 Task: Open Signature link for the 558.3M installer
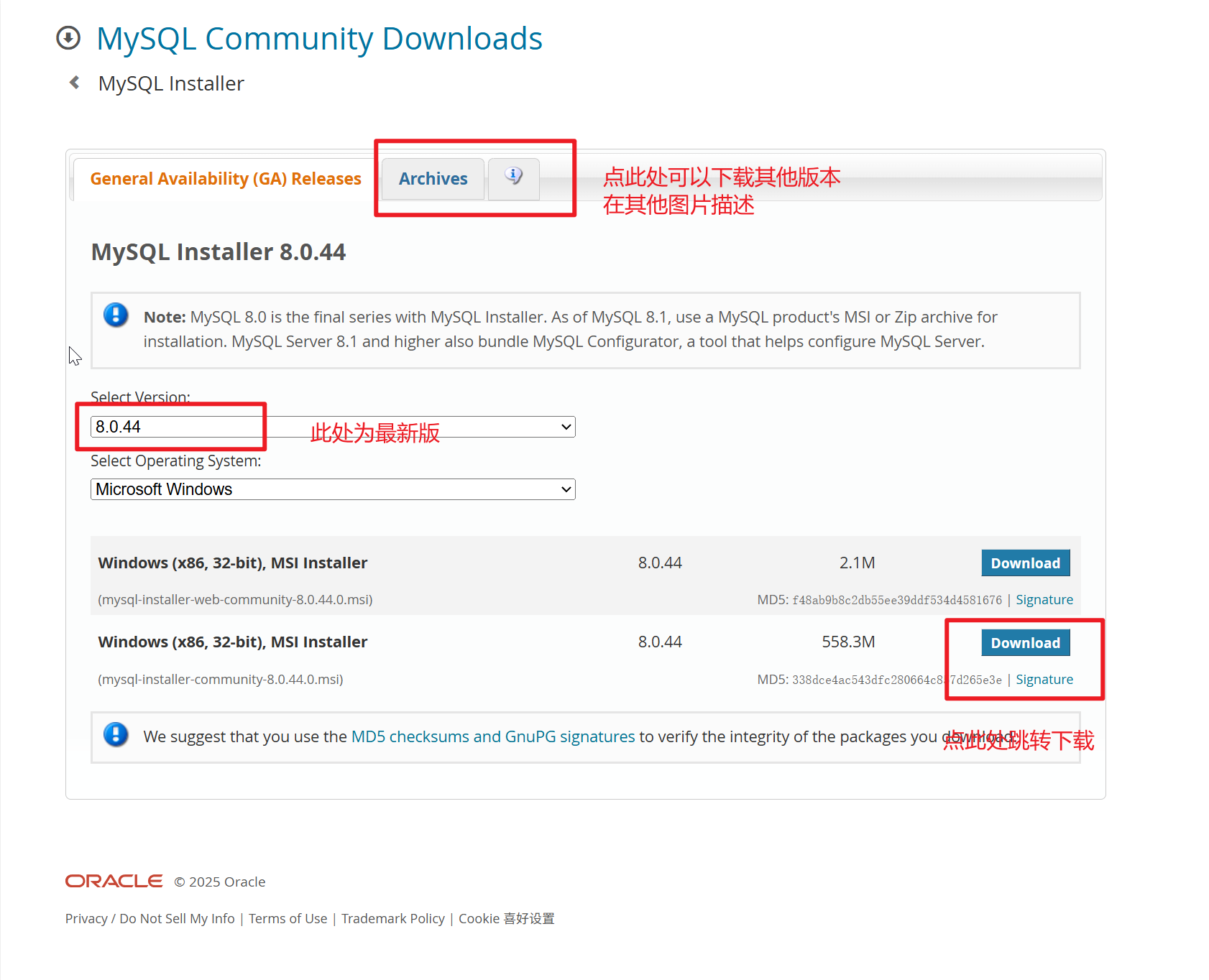click(1044, 680)
